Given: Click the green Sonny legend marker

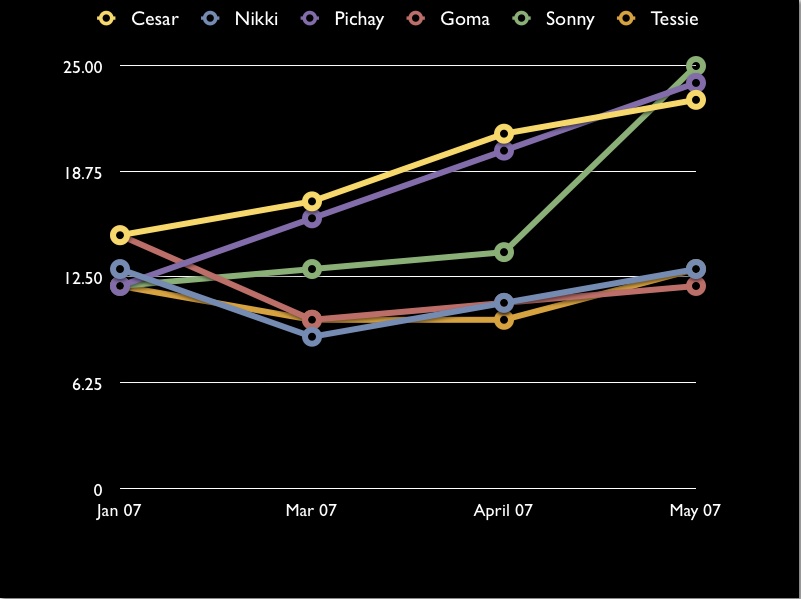Looking at the screenshot, I should pyautogui.click(x=523, y=19).
